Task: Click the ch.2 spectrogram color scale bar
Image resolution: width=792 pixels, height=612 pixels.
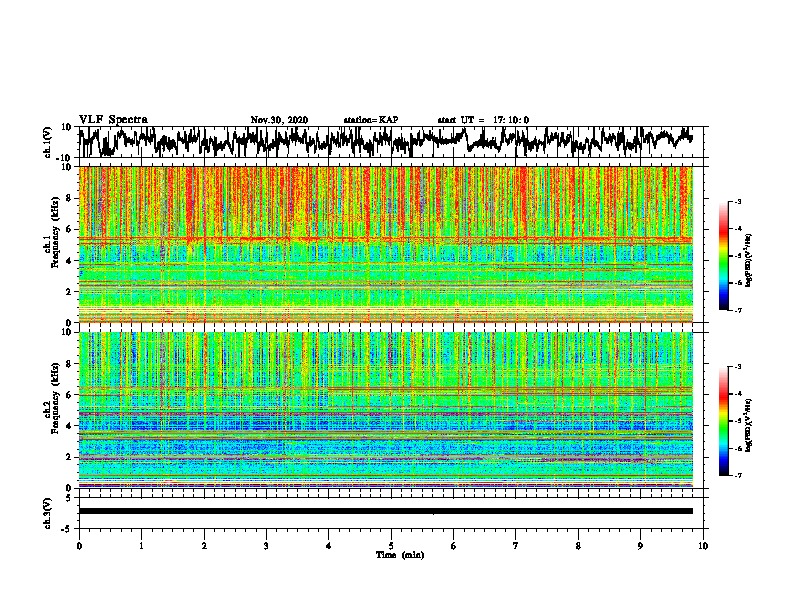Action: click(x=723, y=421)
